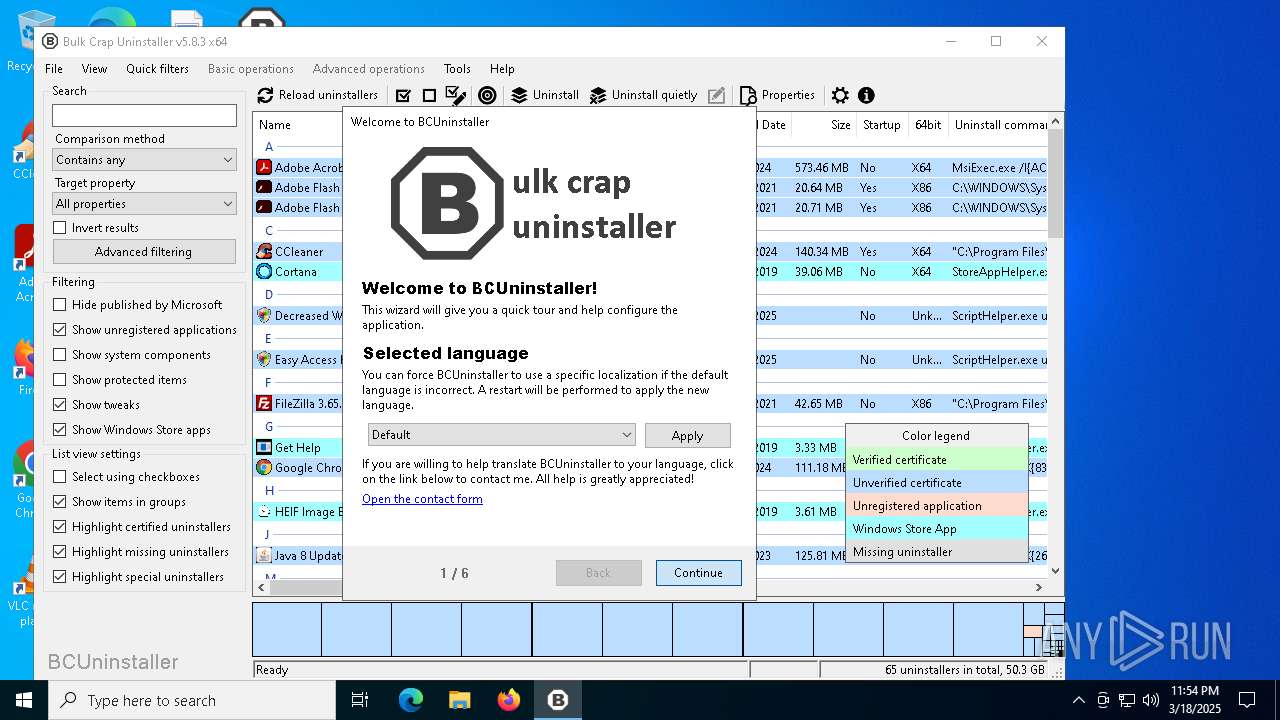Click the Uninstall quietly toolbar button

pyautogui.click(x=643, y=95)
